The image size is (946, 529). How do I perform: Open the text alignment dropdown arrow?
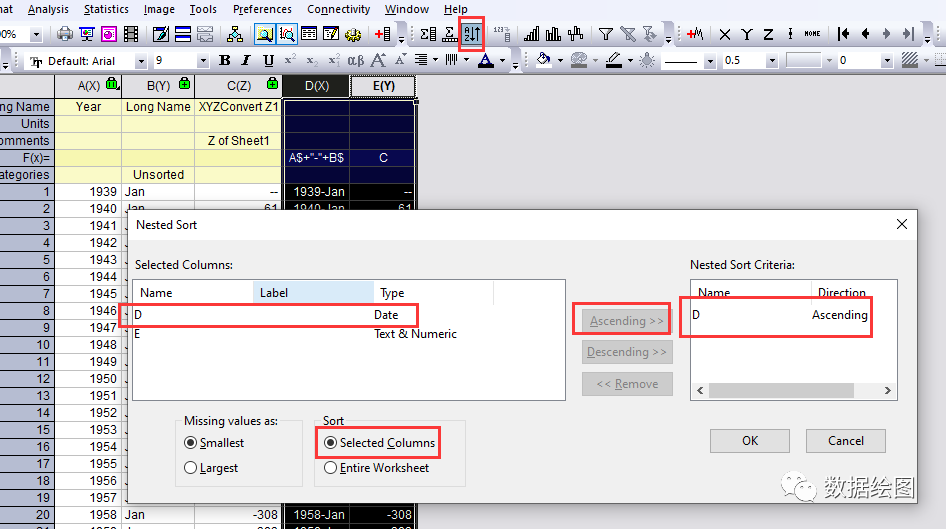pyautogui.click(x=435, y=61)
